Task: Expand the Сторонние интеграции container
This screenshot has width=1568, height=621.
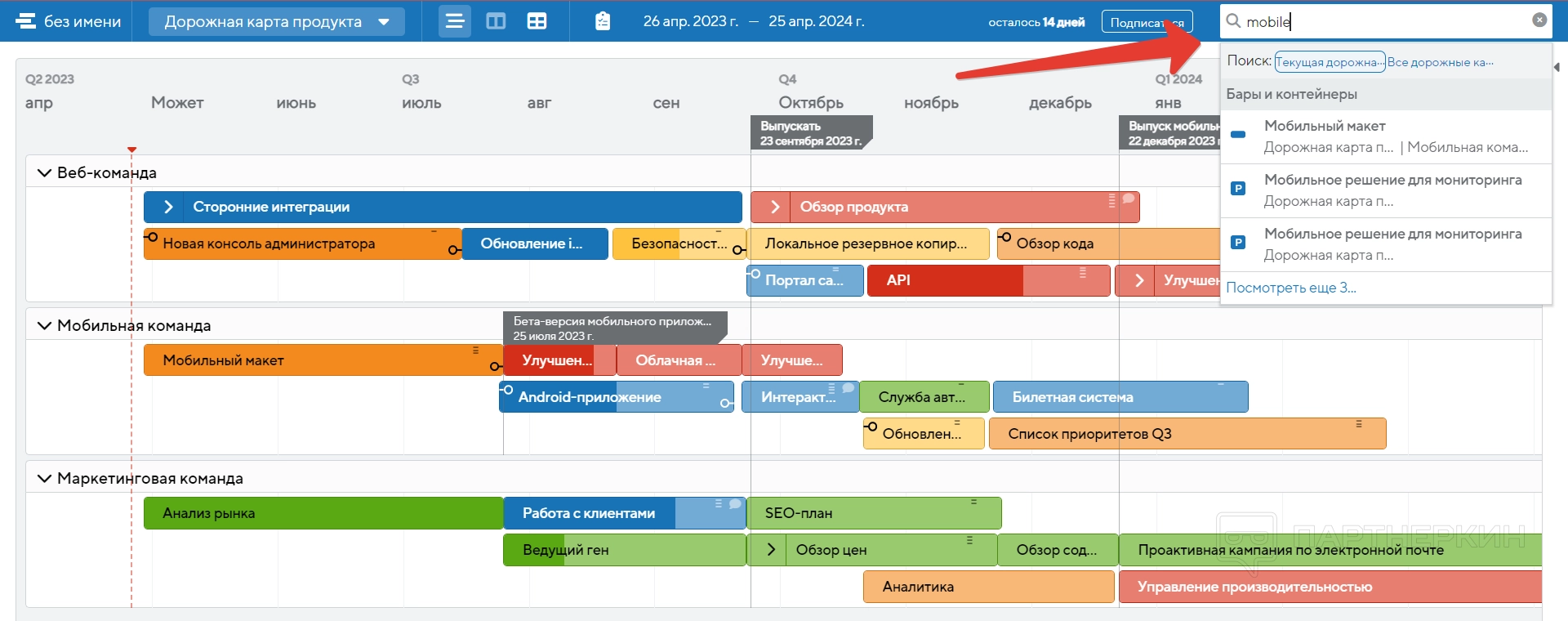Action: click(x=168, y=207)
